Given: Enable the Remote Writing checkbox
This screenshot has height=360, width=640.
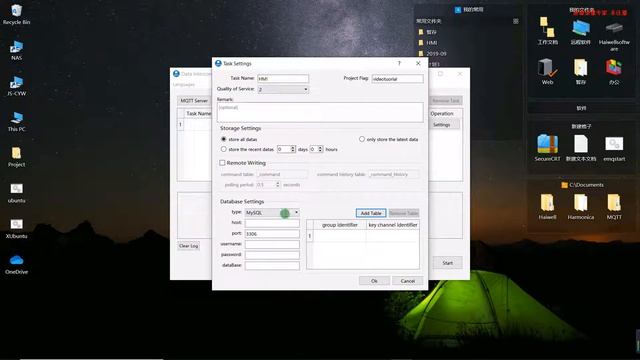Looking at the screenshot, I should tap(222, 162).
